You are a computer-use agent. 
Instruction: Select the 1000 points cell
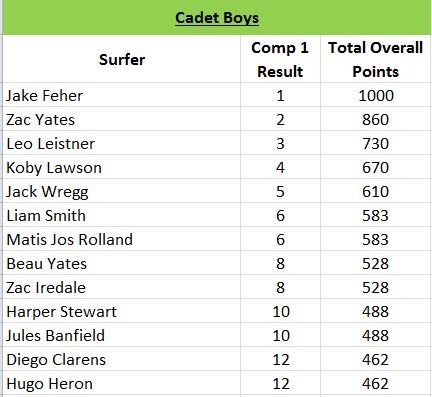tap(376, 95)
